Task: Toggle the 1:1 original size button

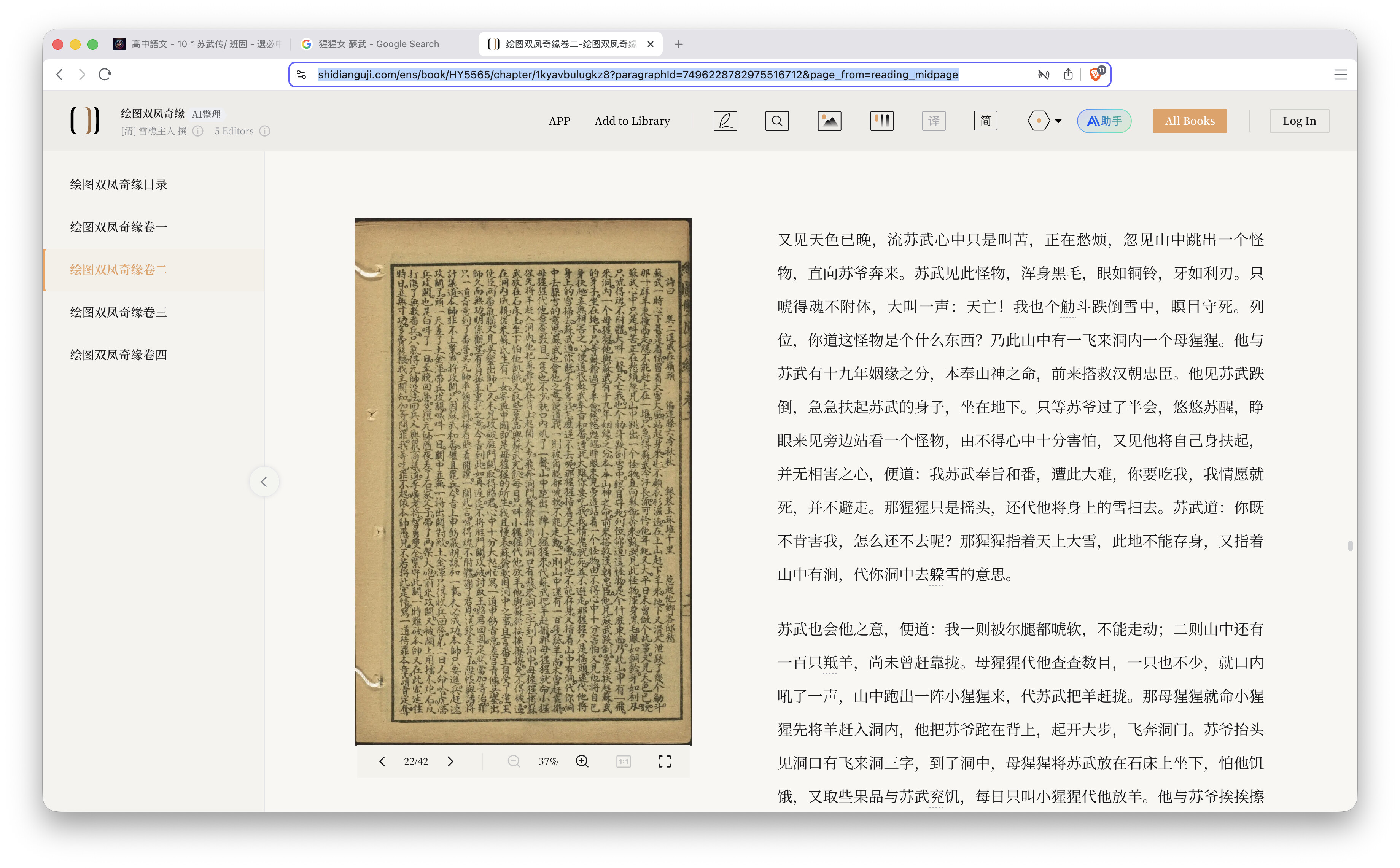Action: pyautogui.click(x=624, y=761)
